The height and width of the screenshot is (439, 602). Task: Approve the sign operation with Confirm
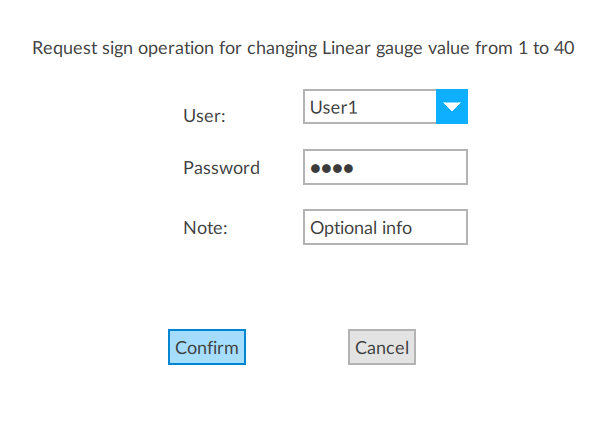[207, 348]
